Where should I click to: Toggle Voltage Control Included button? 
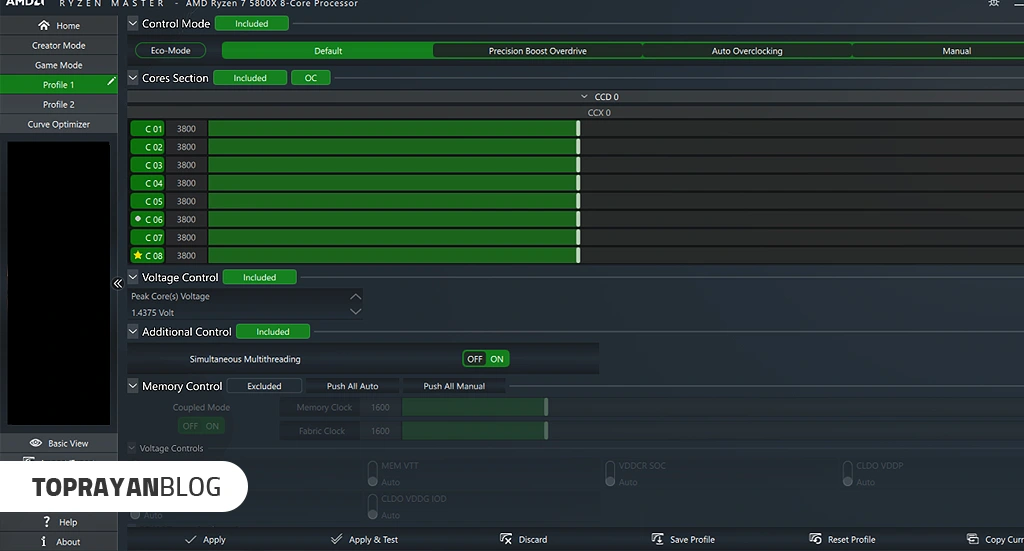click(259, 277)
